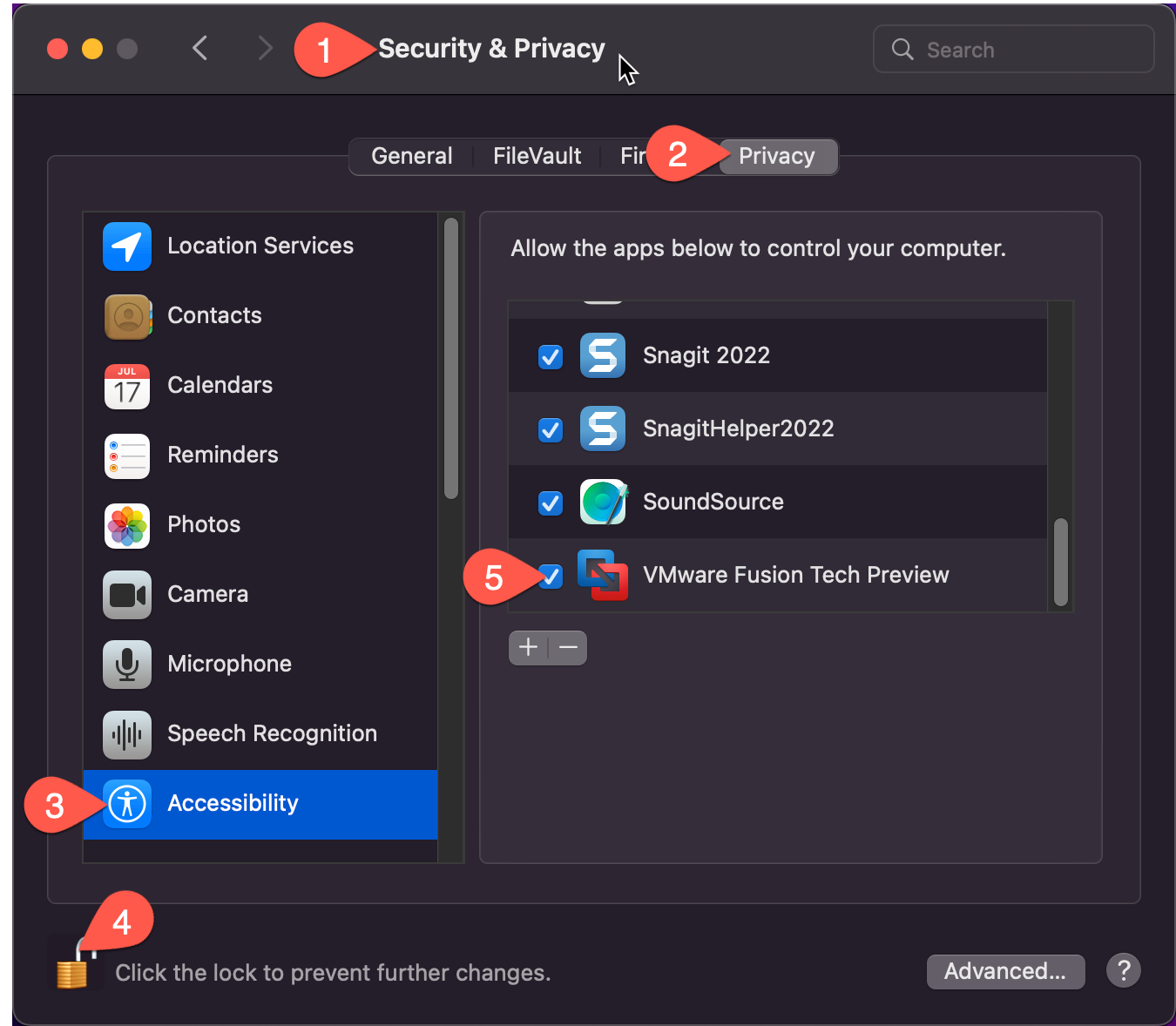
Task: Click the VMware Fusion Tech Preview name
Action: pyautogui.click(x=796, y=575)
